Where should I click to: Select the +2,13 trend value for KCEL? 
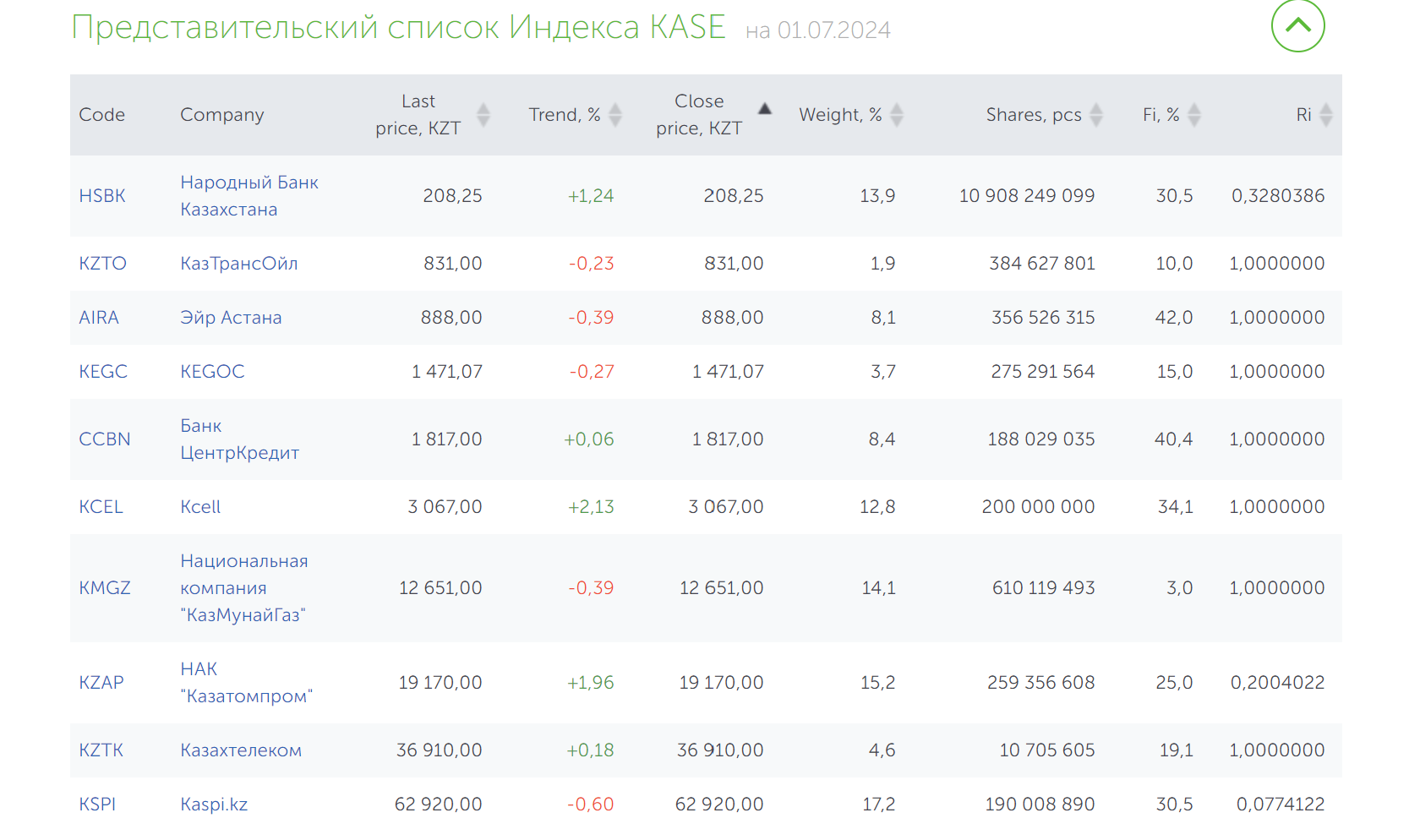[591, 507]
